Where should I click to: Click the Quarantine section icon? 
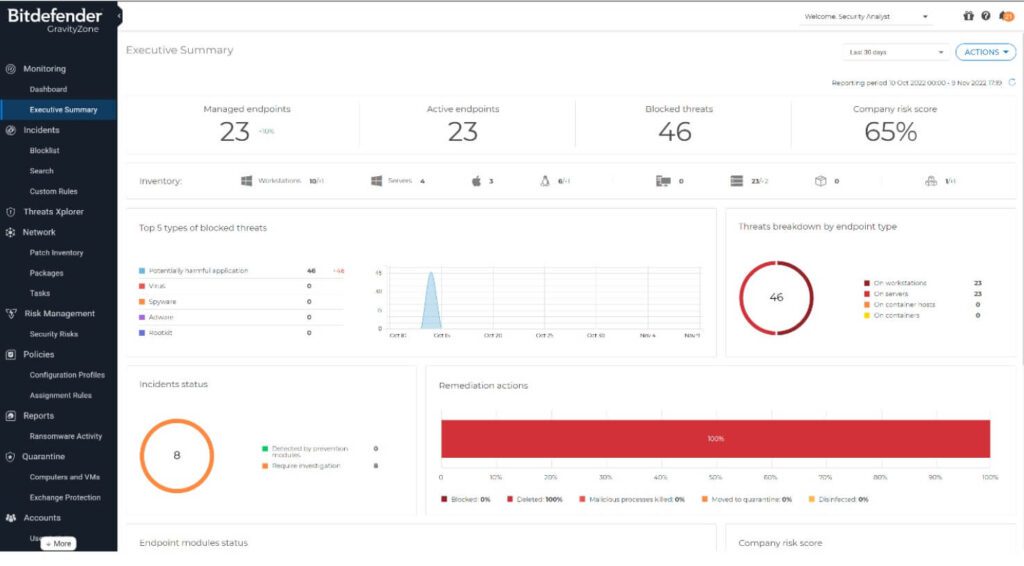10,456
